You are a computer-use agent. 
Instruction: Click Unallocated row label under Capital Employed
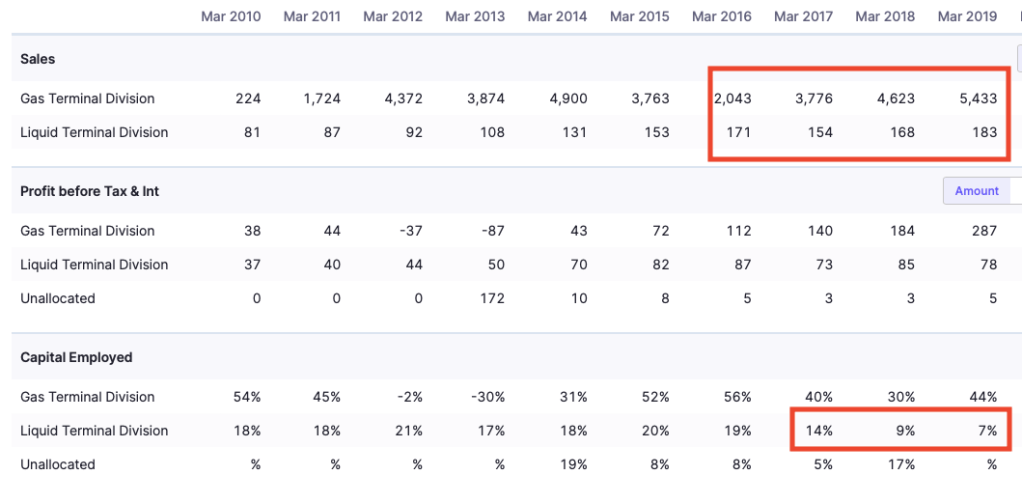pyautogui.click(x=57, y=464)
